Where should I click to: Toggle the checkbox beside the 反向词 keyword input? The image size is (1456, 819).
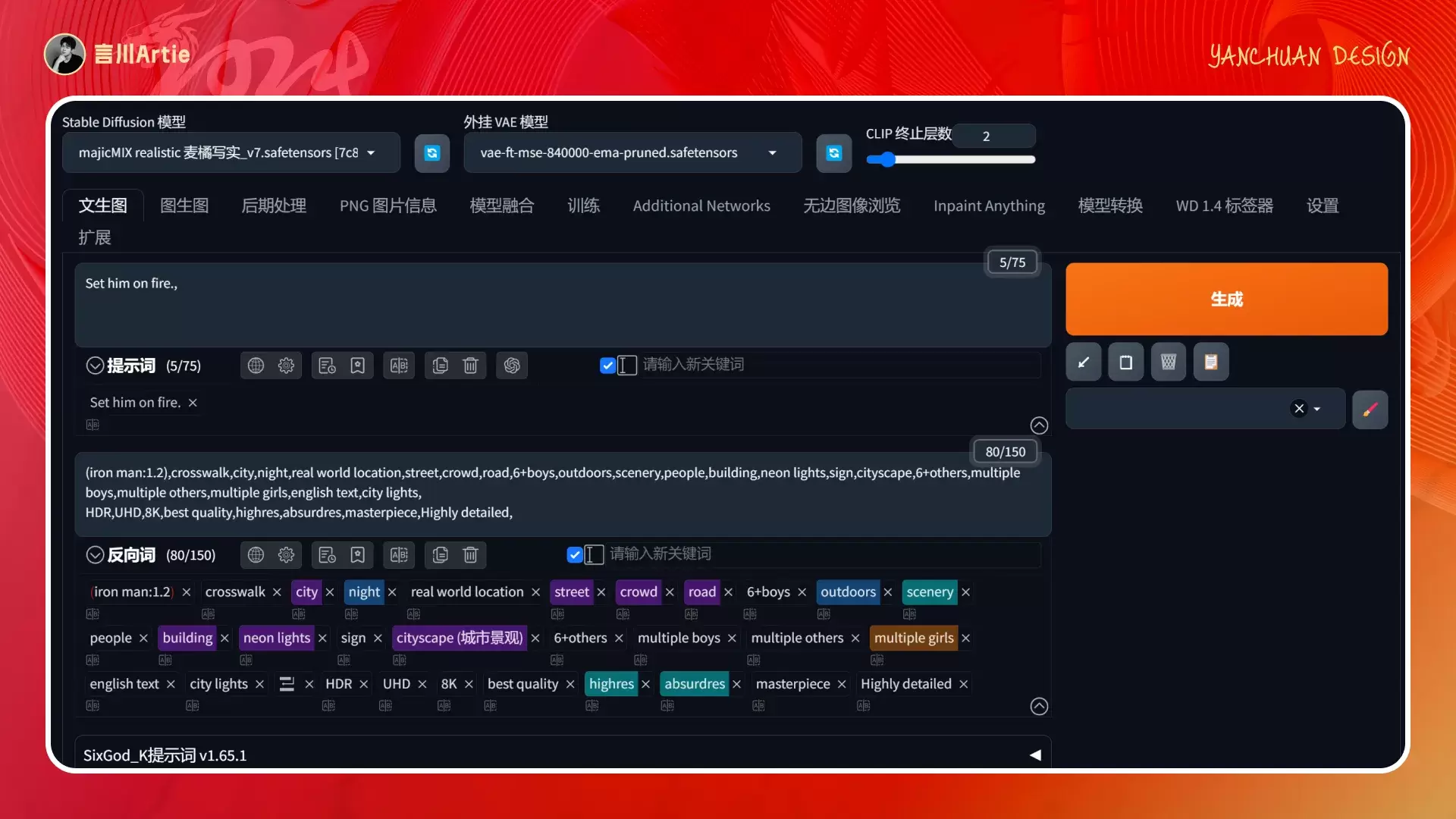(575, 555)
